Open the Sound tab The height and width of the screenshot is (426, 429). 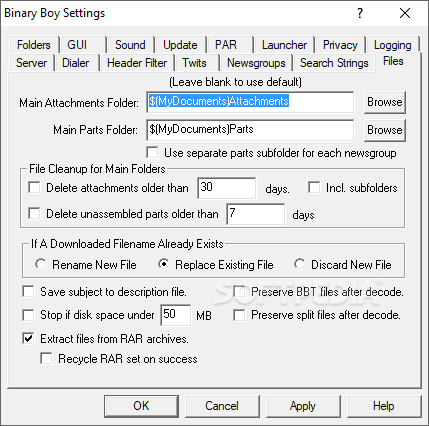[130, 45]
